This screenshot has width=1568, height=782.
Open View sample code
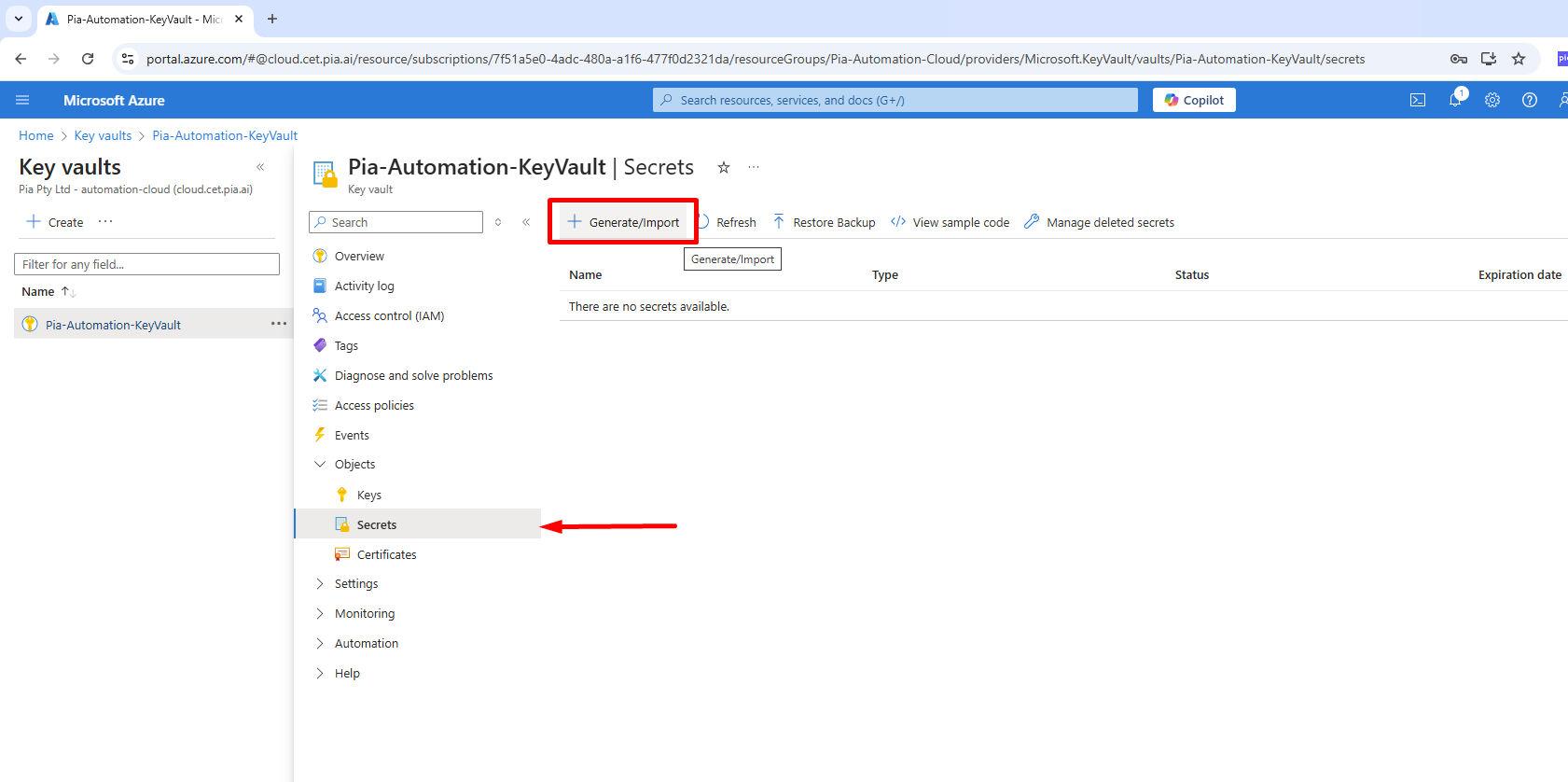950,222
